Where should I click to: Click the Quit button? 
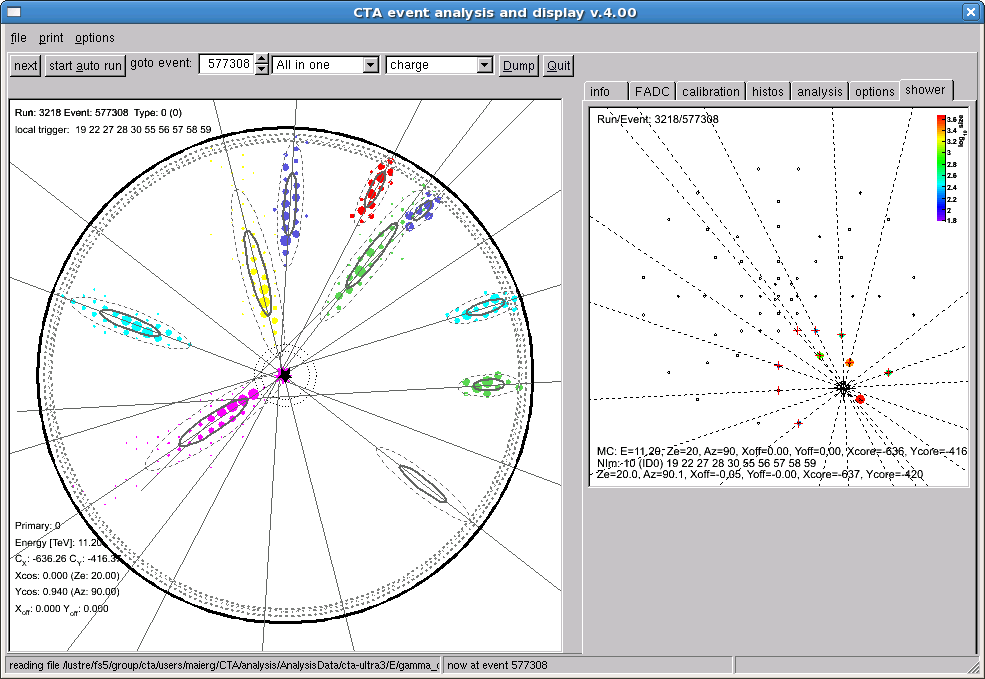(x=558, y=65)
